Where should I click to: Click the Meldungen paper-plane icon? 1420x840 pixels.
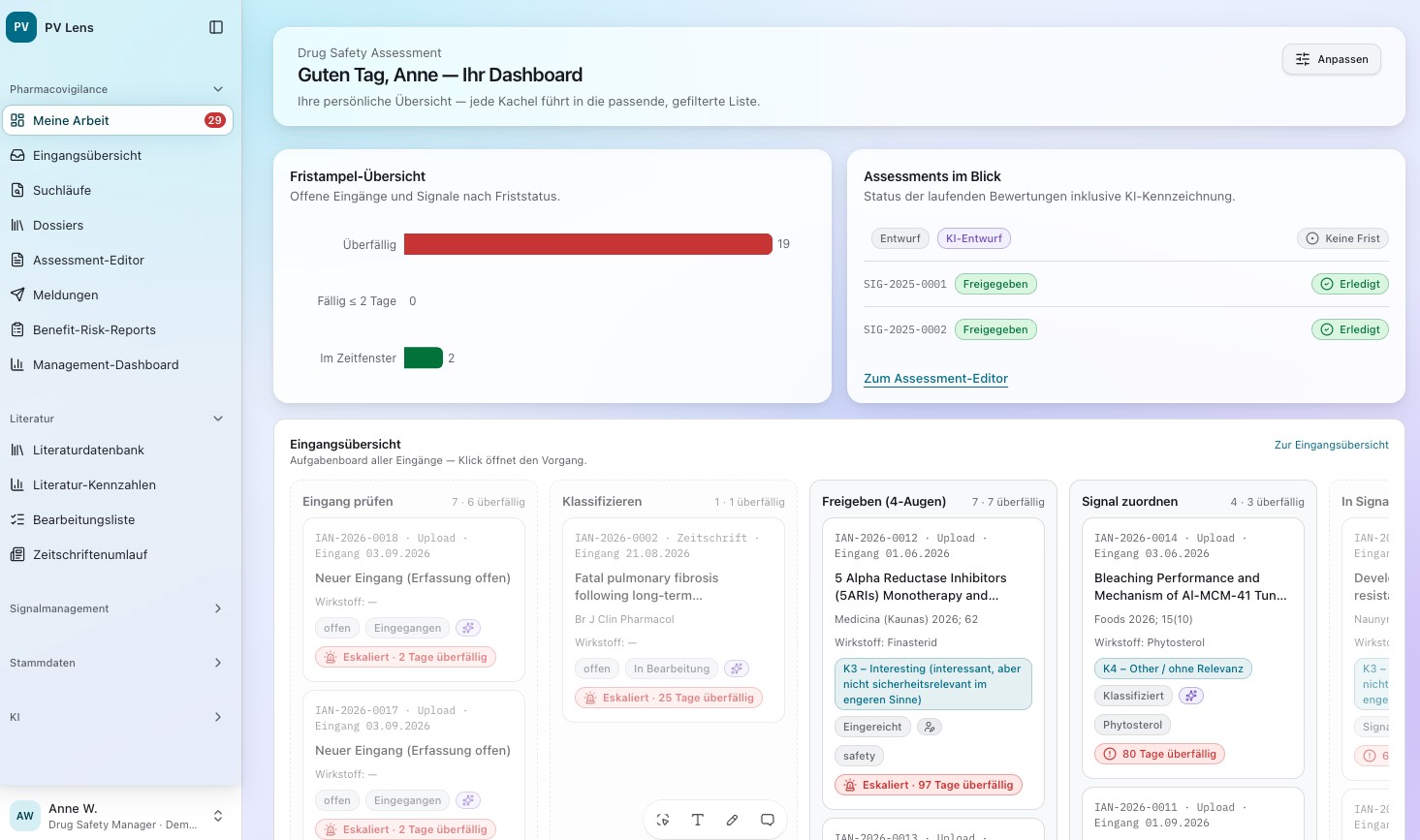[17, 295]
